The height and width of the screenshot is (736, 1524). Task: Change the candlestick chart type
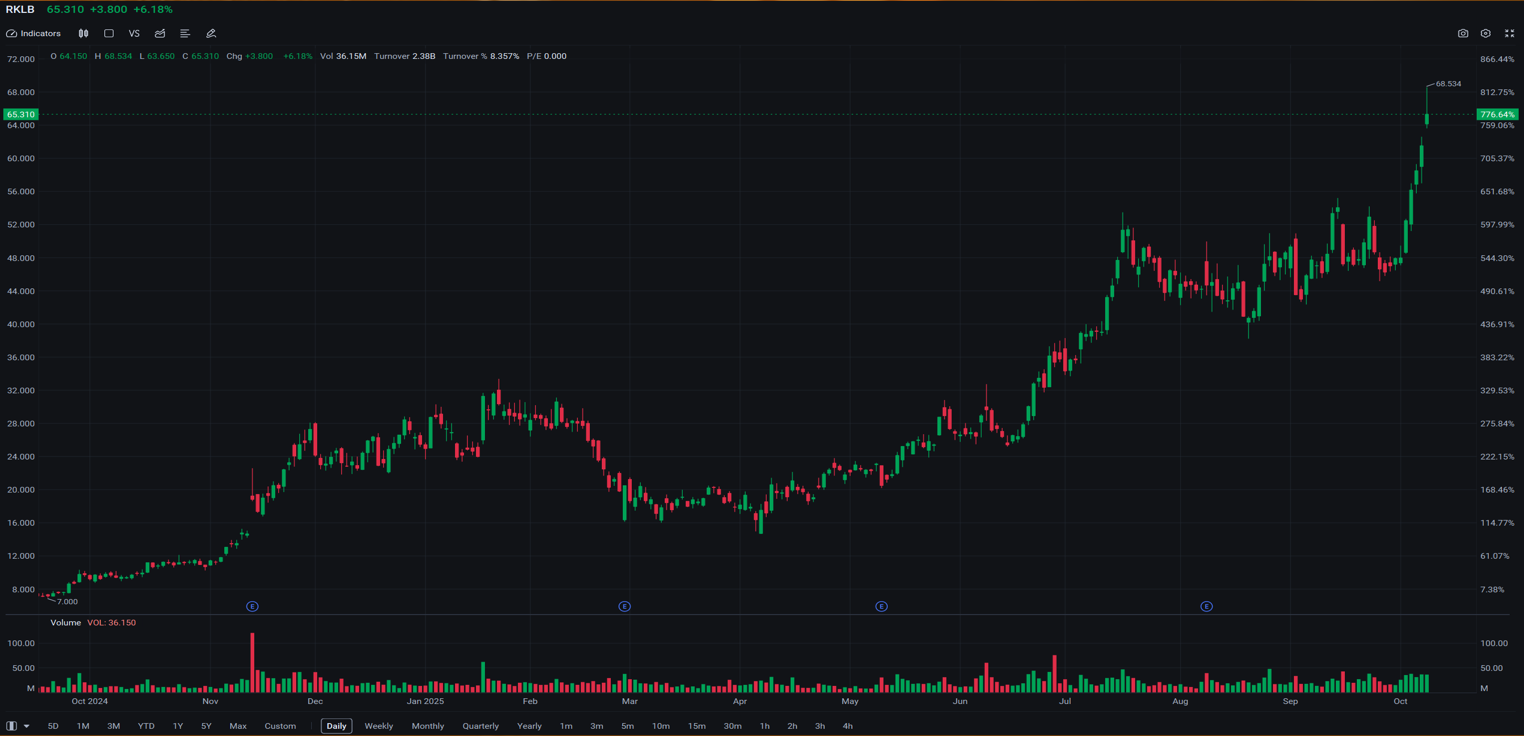coord(84,34)
